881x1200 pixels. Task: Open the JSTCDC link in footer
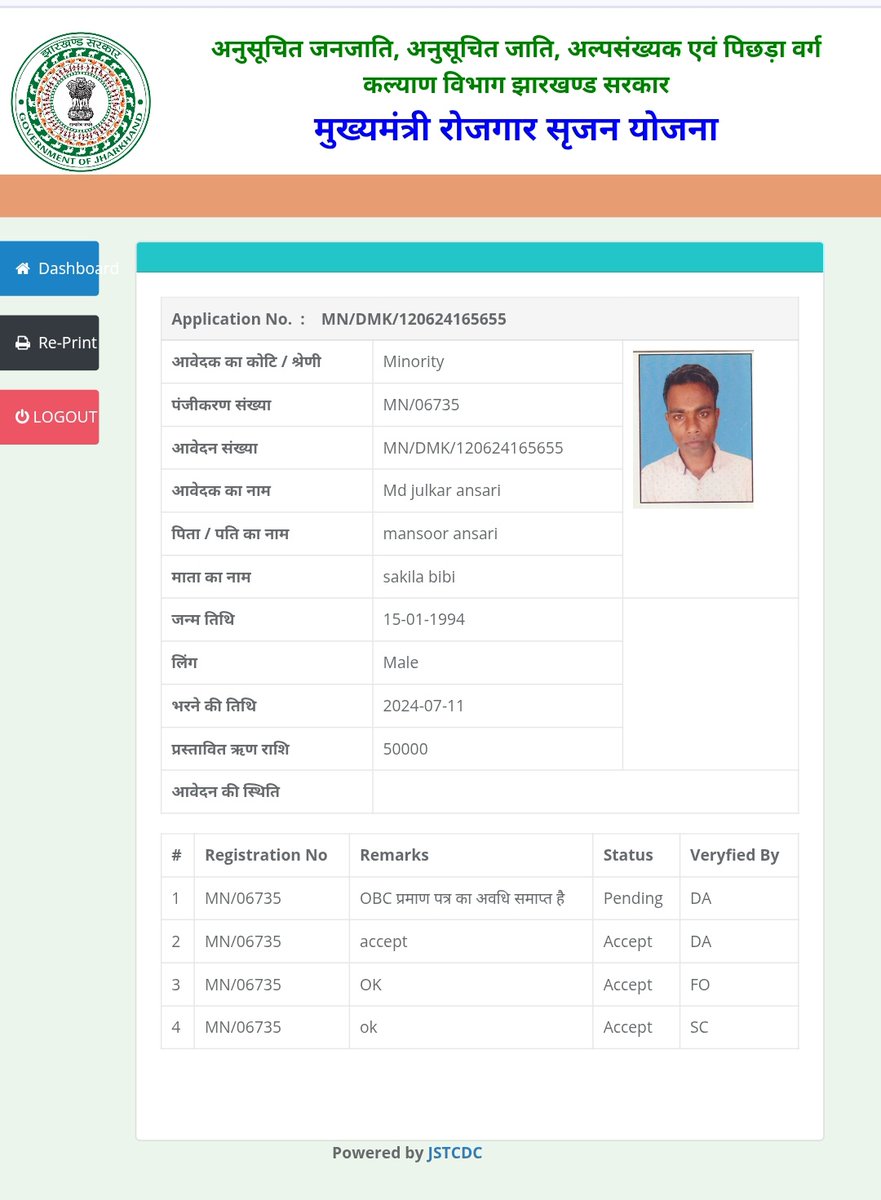point(455,1153)
